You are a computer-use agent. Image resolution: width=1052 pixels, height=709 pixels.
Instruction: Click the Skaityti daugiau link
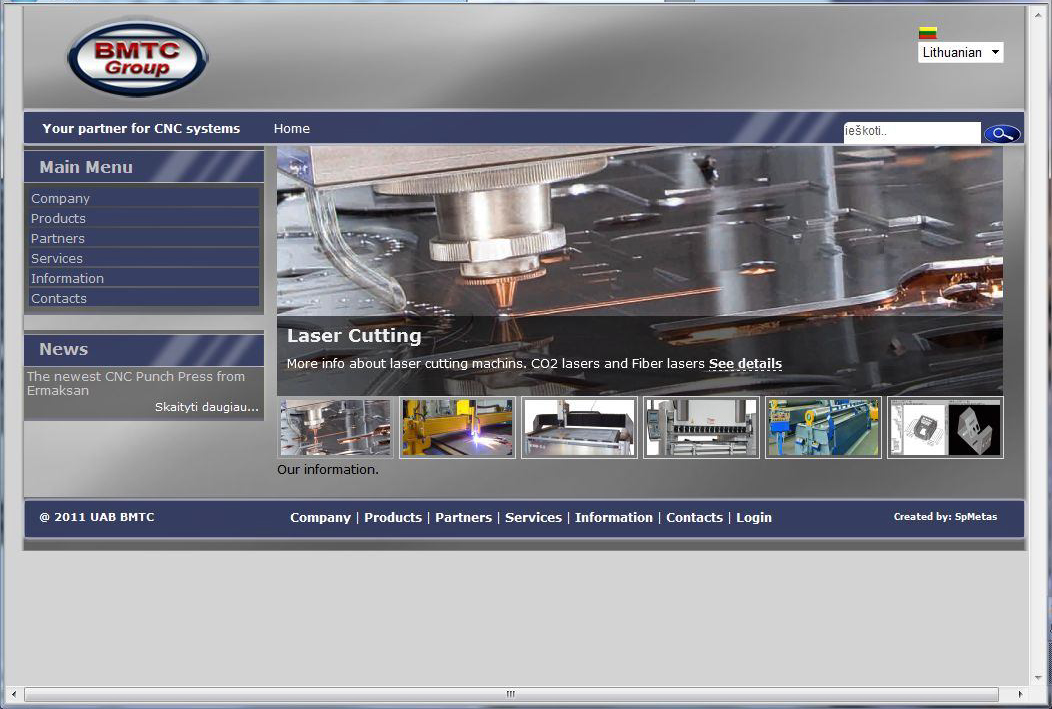tap(207, 407)
